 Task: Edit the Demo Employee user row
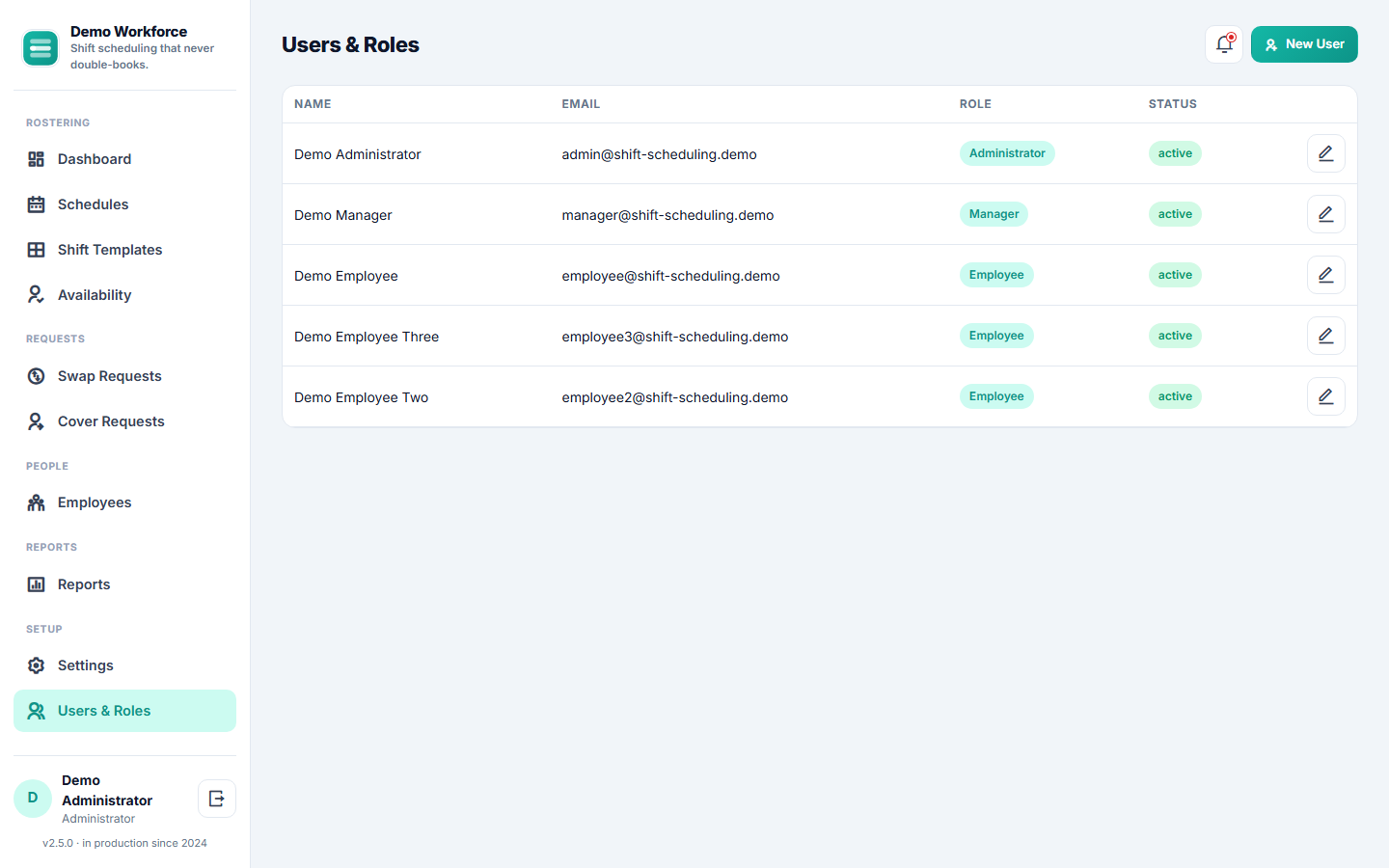click(x=1326, y=275)
